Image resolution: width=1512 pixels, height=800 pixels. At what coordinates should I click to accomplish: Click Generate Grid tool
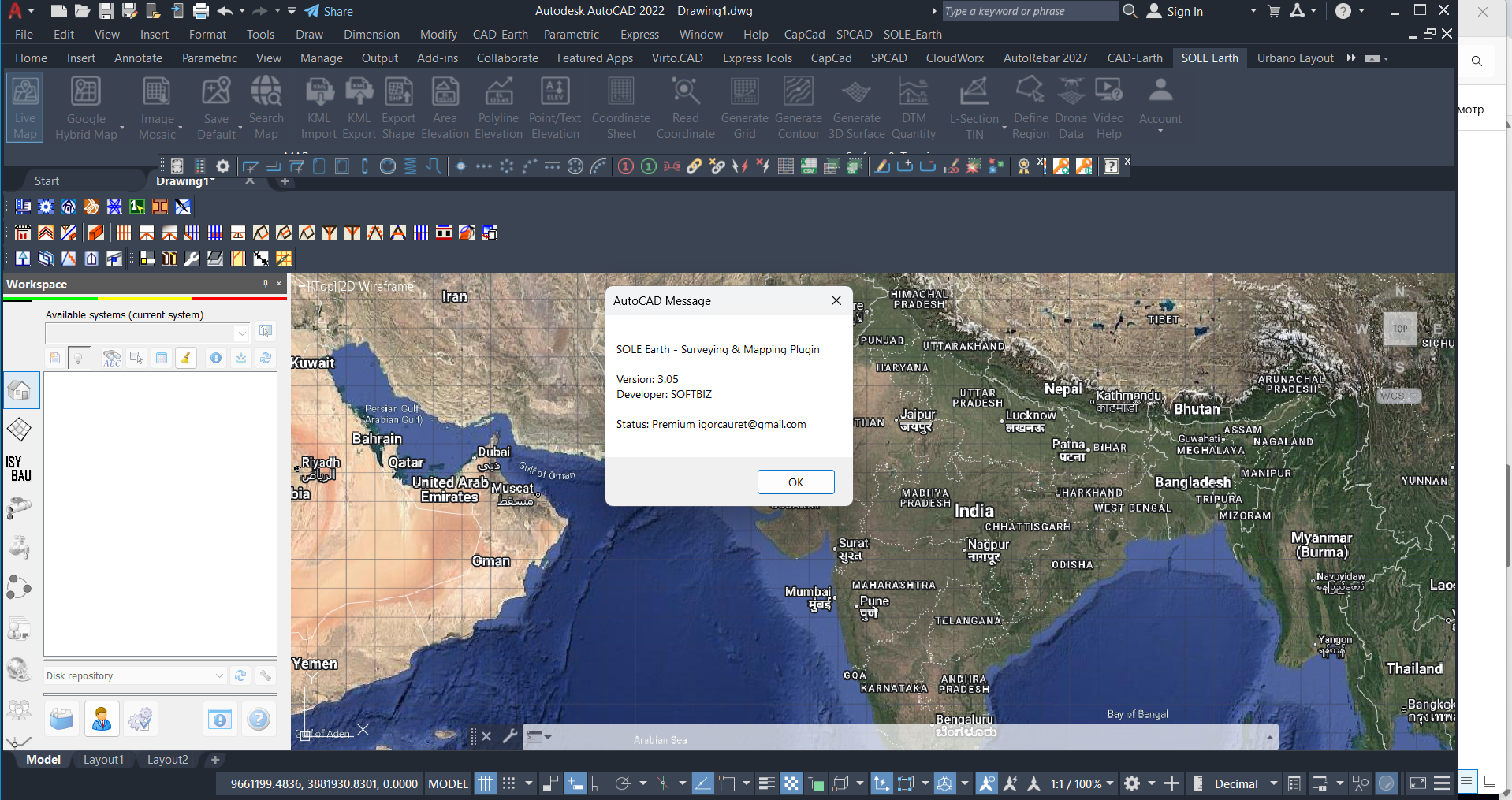pos(744,108)
